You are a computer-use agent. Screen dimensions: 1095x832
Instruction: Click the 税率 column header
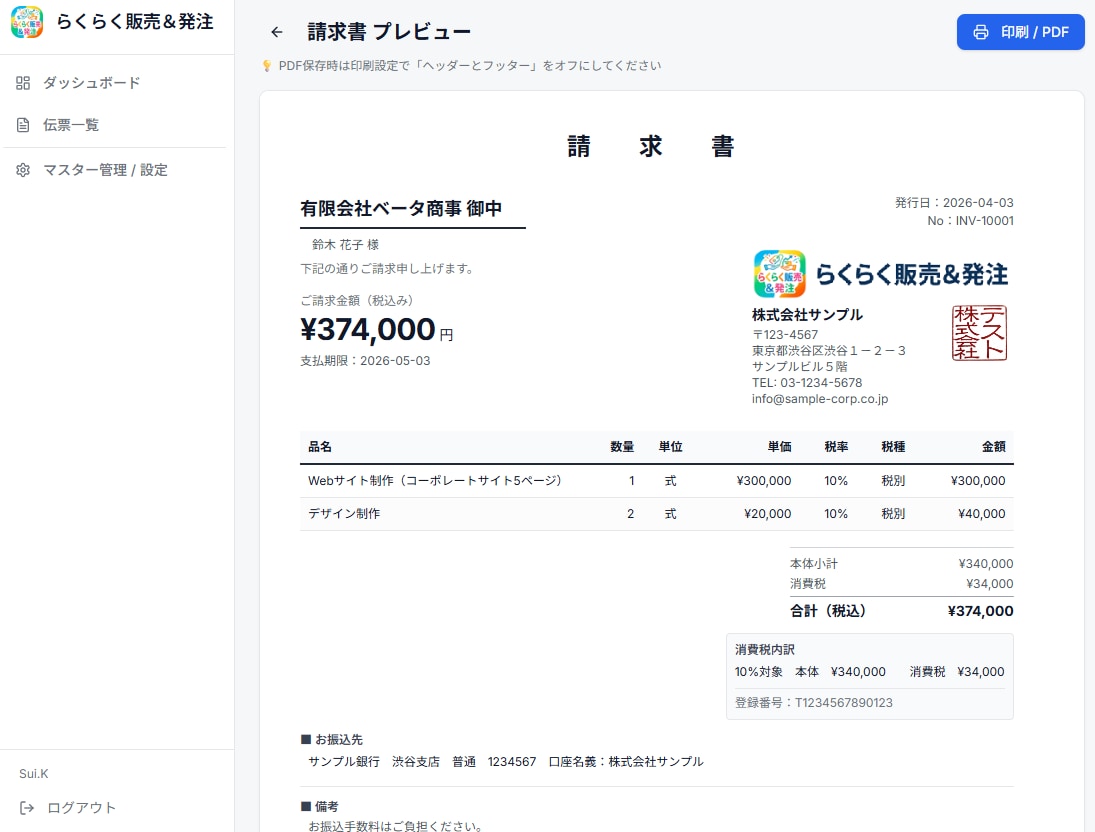pos(836,447)
